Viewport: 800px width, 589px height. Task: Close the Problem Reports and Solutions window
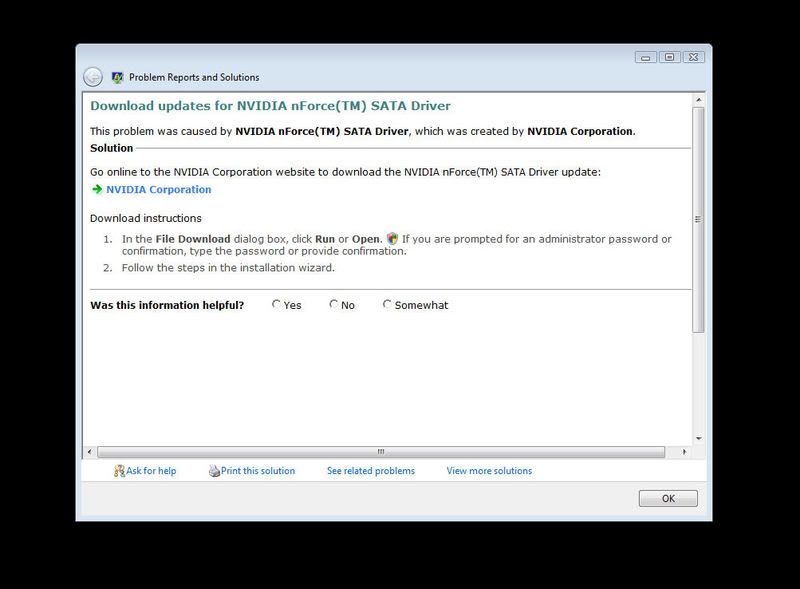point(693,57)
